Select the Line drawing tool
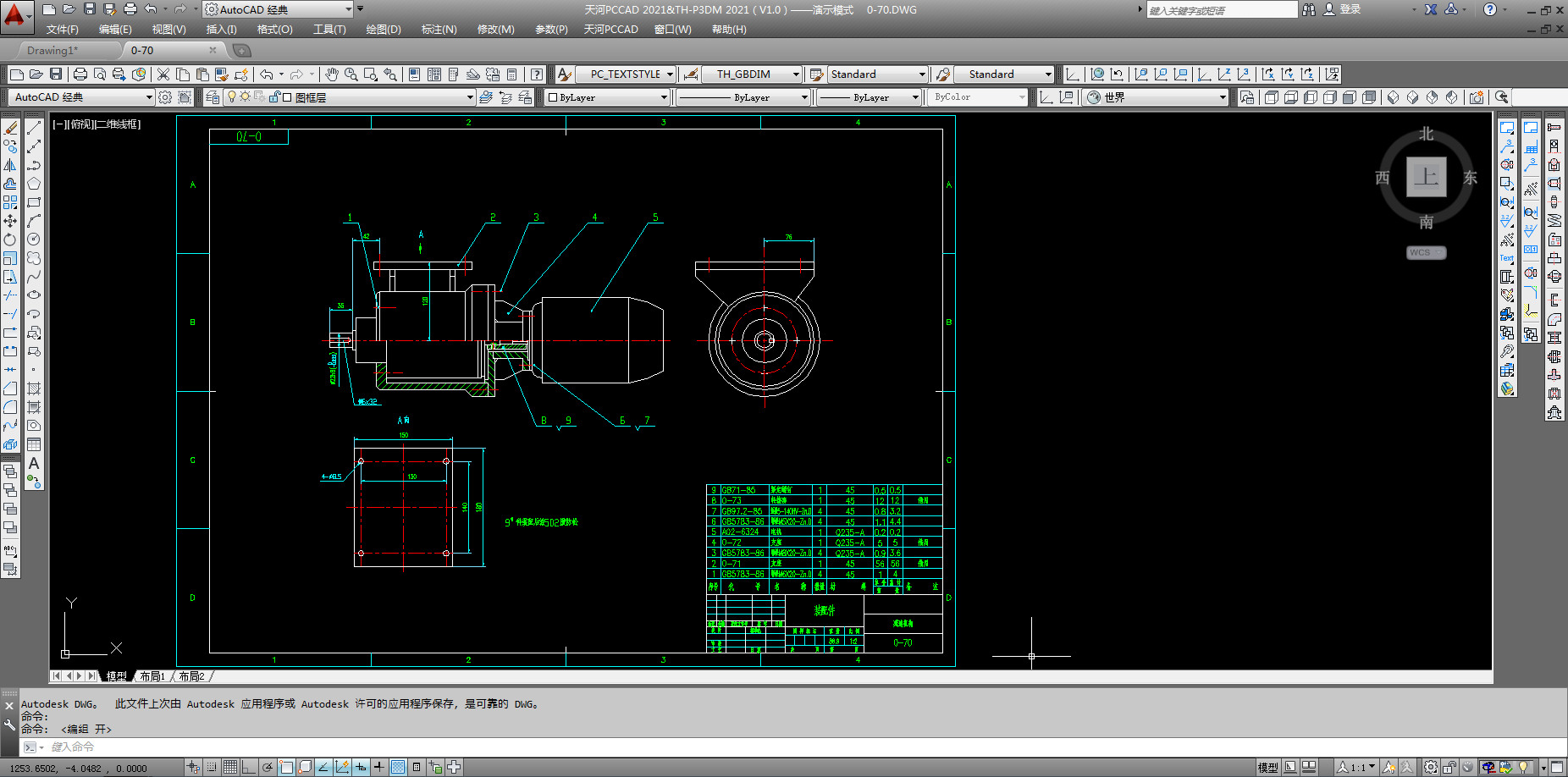 coord(34,128)
